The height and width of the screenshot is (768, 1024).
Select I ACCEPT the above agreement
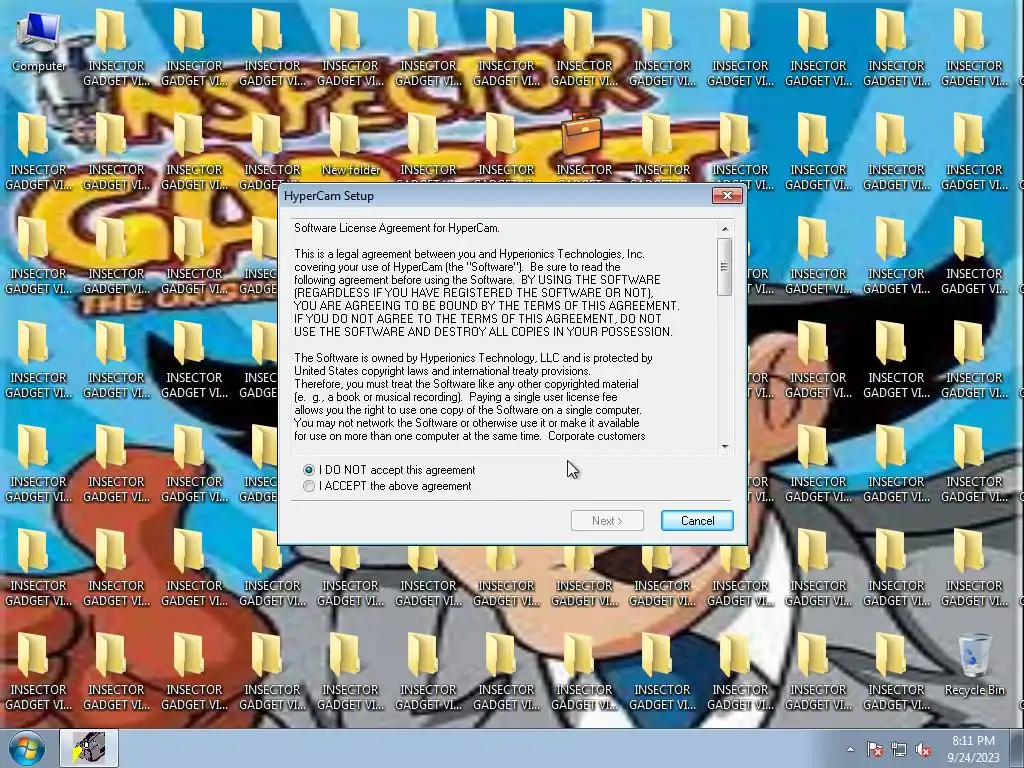pyautogui.click(x=388, y=487)
